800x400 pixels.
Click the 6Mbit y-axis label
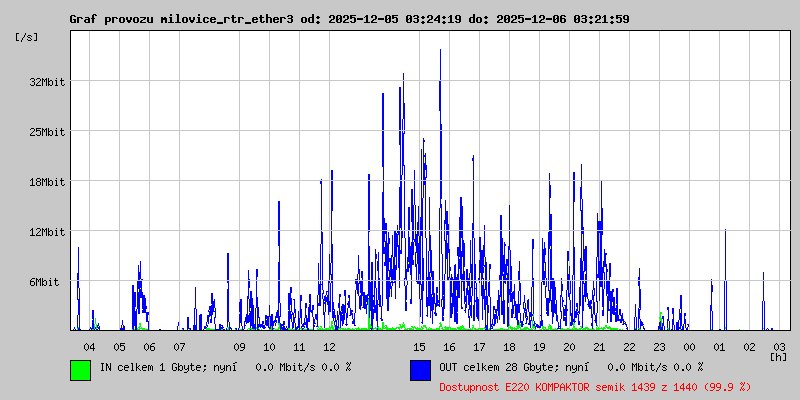point(47,282)
